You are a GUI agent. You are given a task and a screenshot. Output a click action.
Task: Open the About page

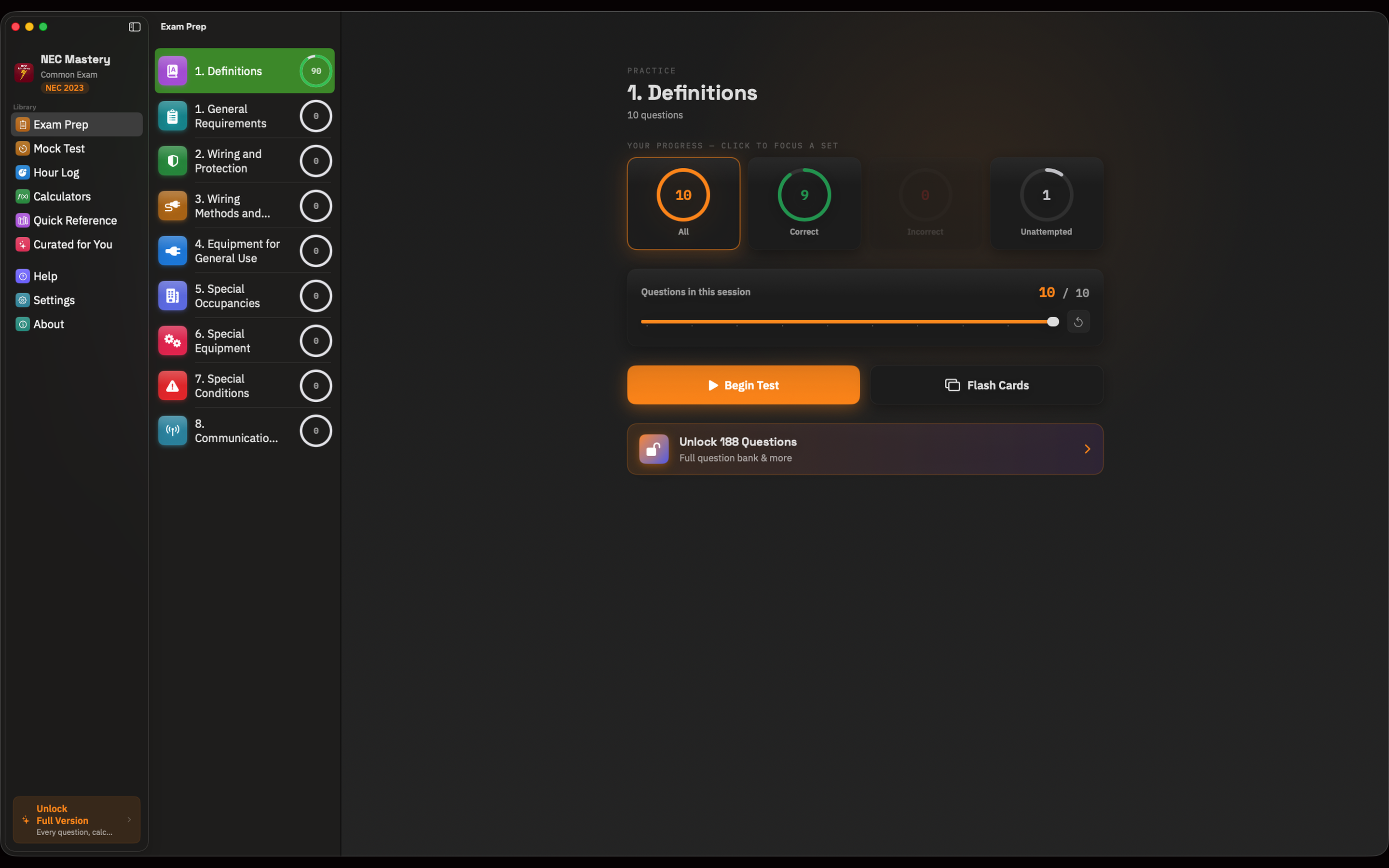[x=76, y=325]
